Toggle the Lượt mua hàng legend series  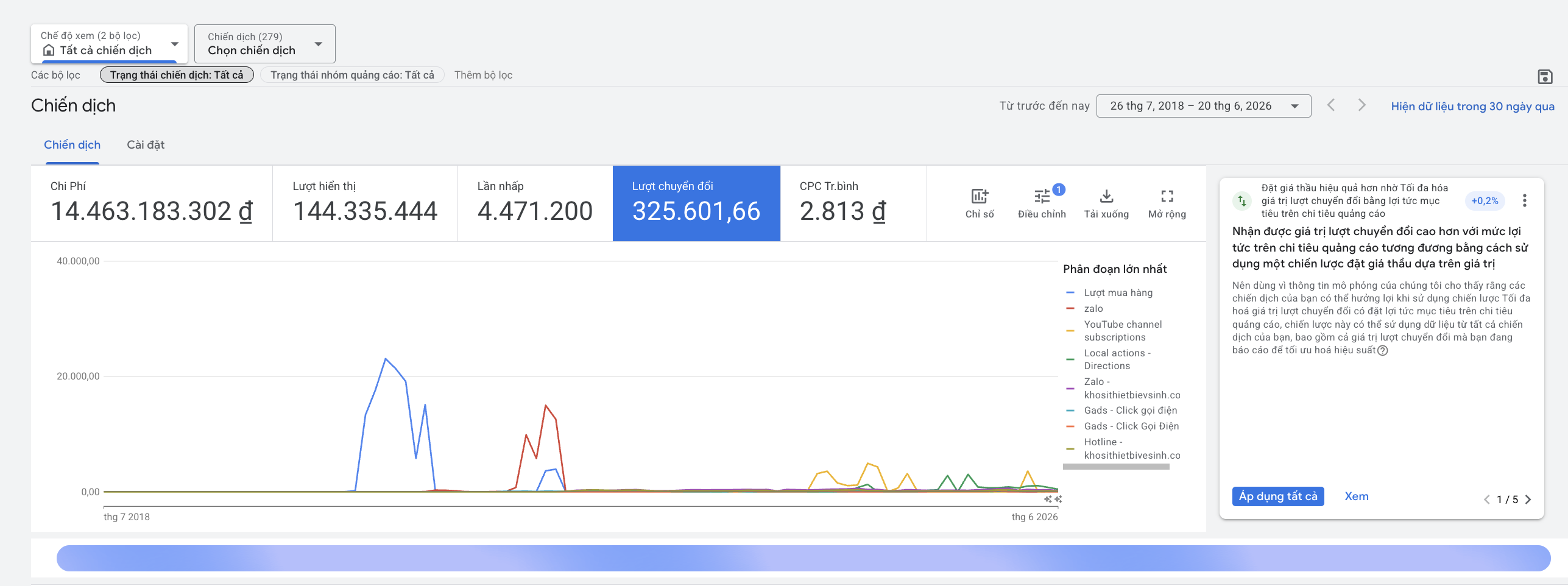pyautogui.click(x=1109, y=293)
